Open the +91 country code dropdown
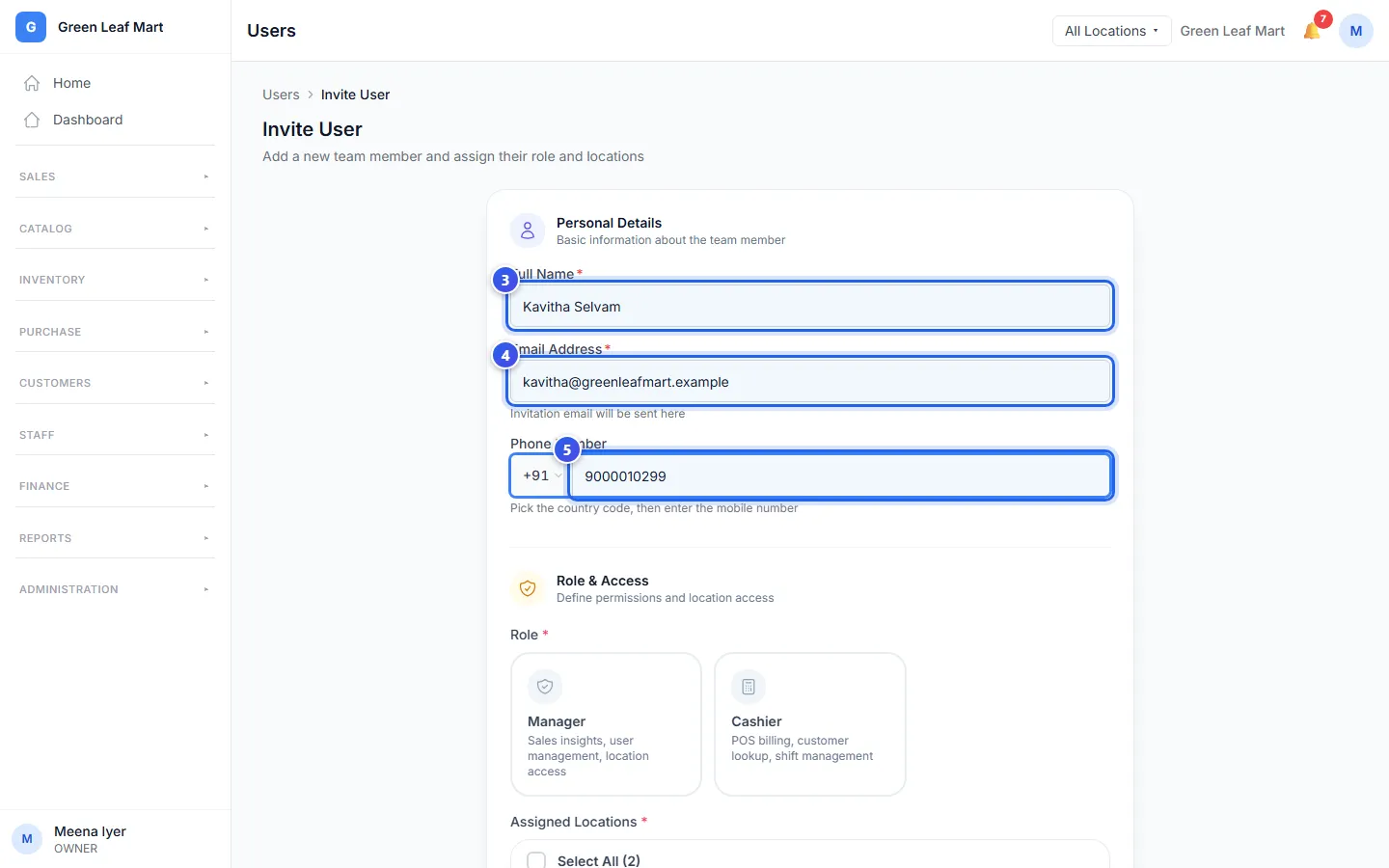The image size is (1389, 868). (538, 475)
